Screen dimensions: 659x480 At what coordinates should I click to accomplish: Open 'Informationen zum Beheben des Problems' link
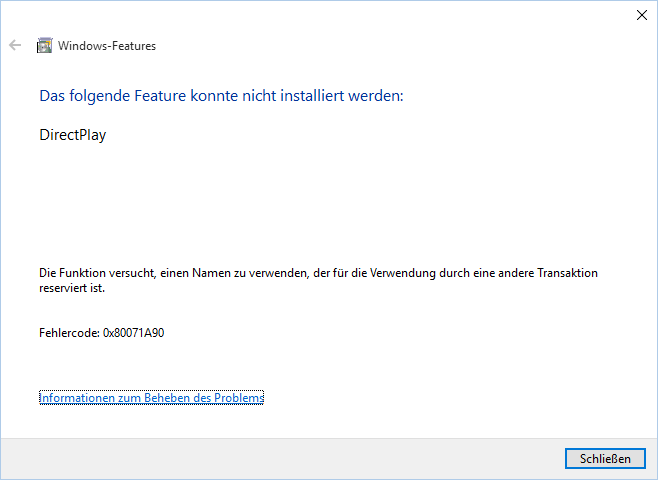pos(151,398)
